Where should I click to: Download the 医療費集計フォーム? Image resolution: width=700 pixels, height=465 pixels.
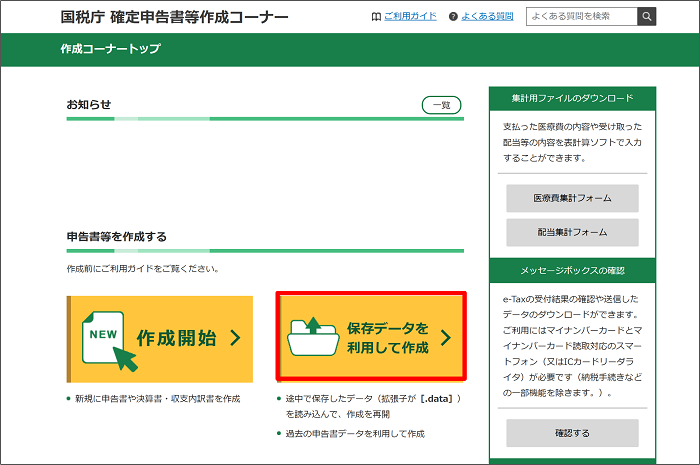(572, 198)
